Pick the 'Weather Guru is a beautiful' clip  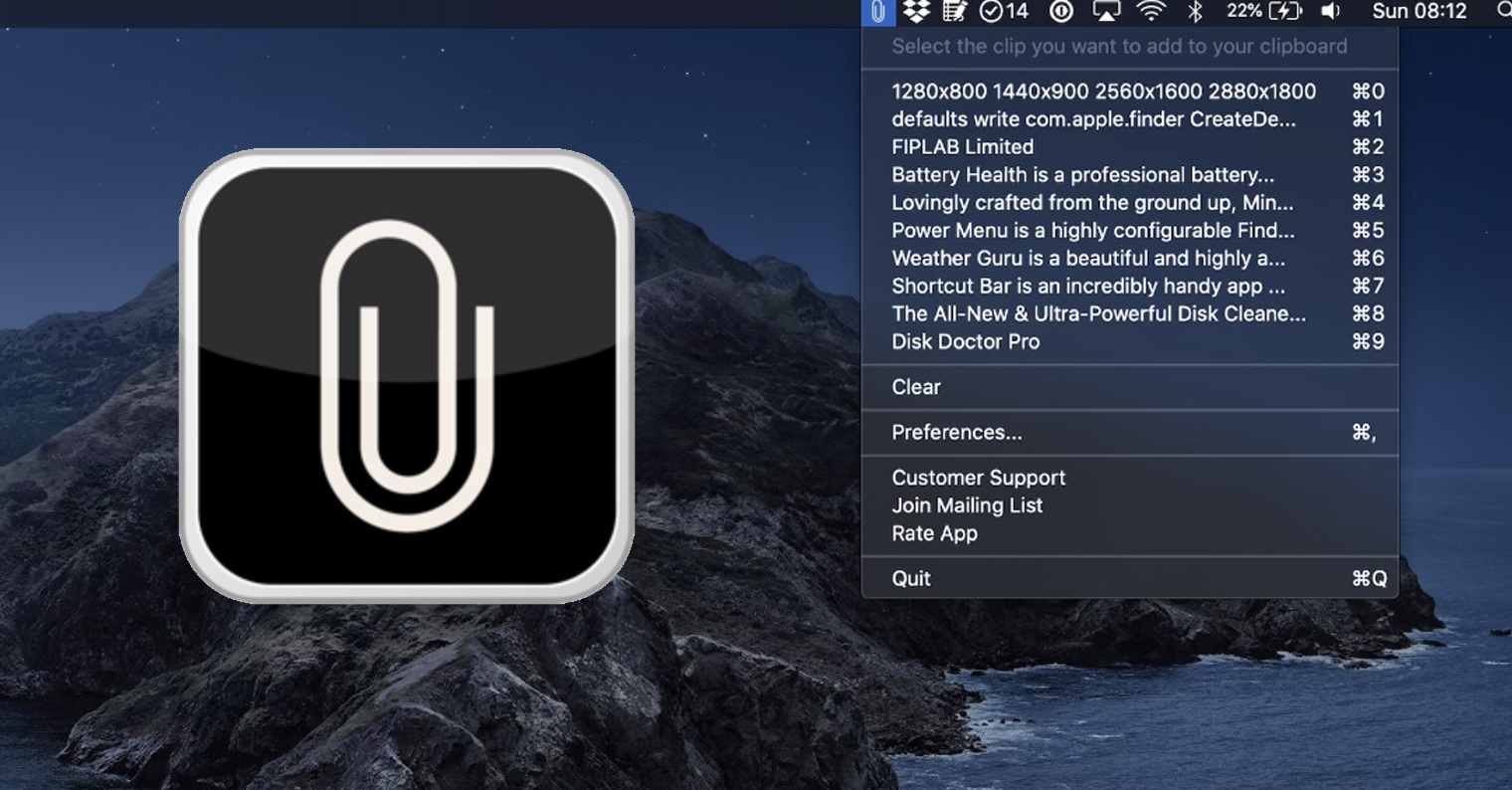(1087, 259)
